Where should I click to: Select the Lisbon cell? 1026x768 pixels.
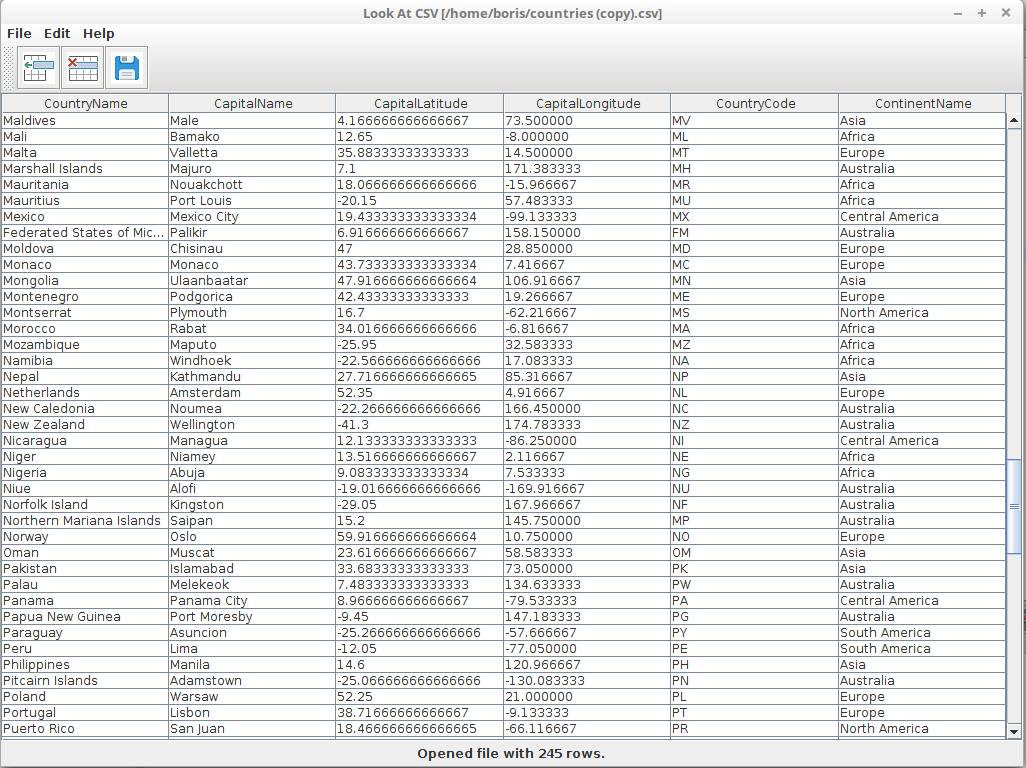point(253,713)
